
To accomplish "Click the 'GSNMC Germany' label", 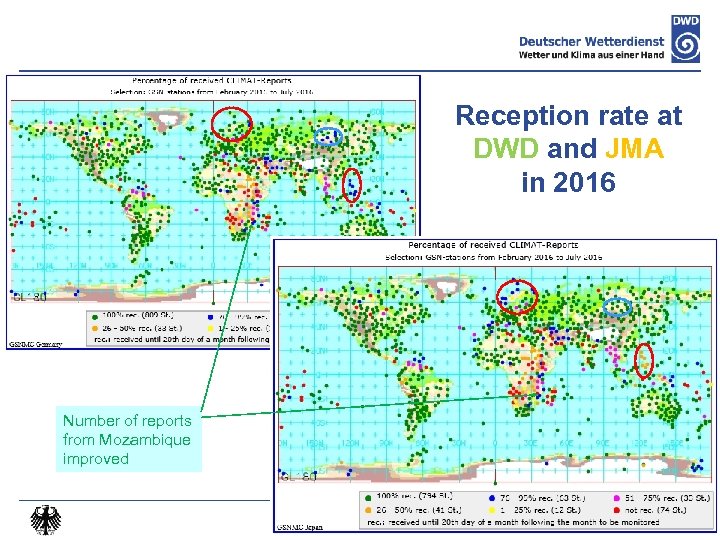I will point(36,344).
